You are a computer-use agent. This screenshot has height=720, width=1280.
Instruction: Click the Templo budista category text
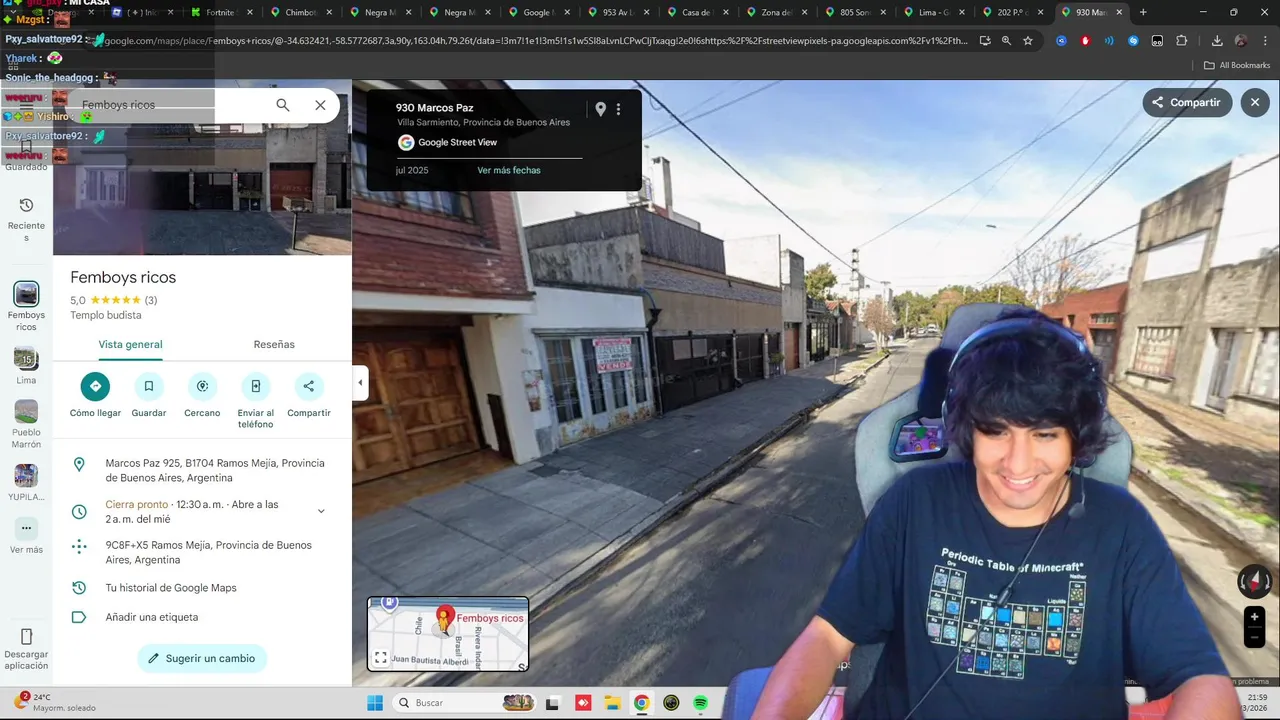pyautogui.click(x=105, y=316)
